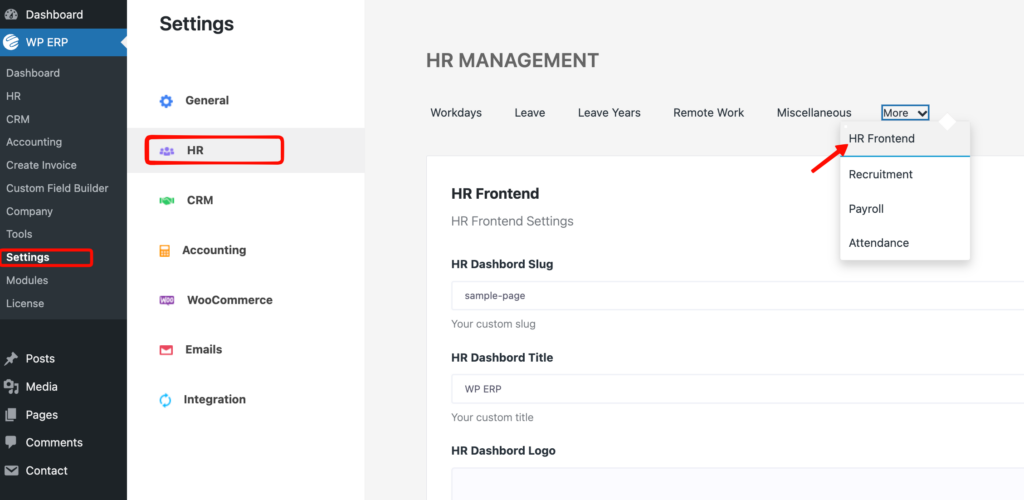Click the CRM handshake icon
1024x500 pixels.
pyautogui.click(x=166, y=201)
